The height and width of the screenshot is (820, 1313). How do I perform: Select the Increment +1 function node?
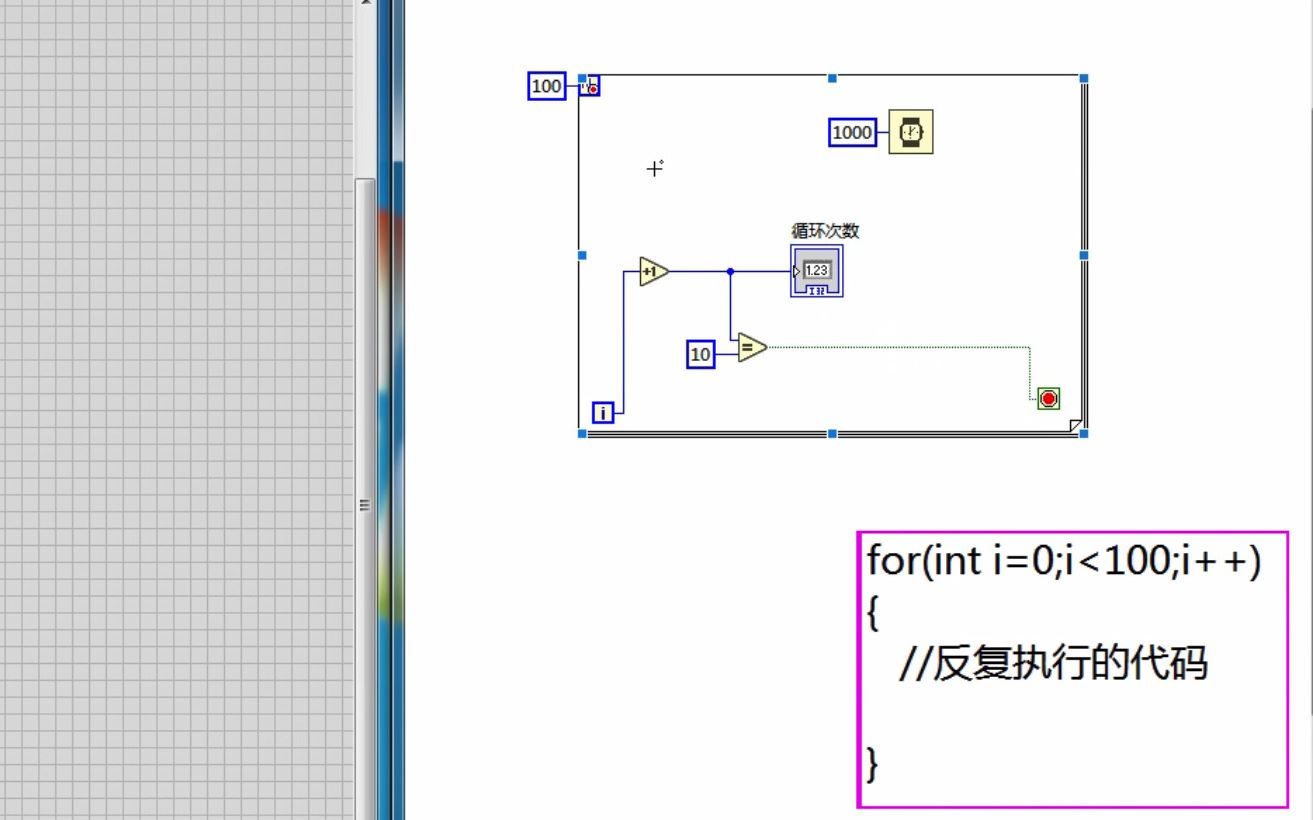pos(654,271)
